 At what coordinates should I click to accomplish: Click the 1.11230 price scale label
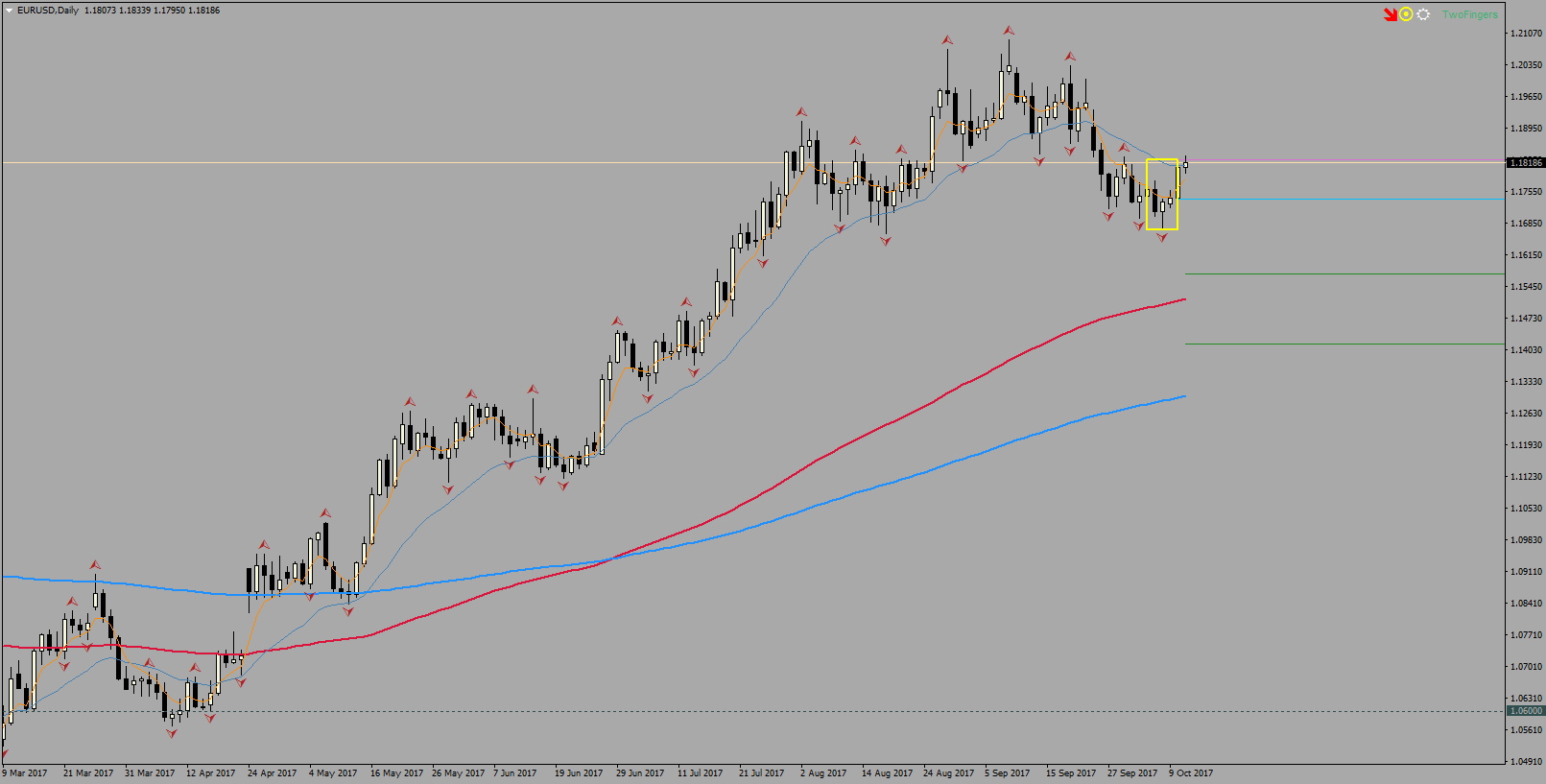[x=1527, y=477]
